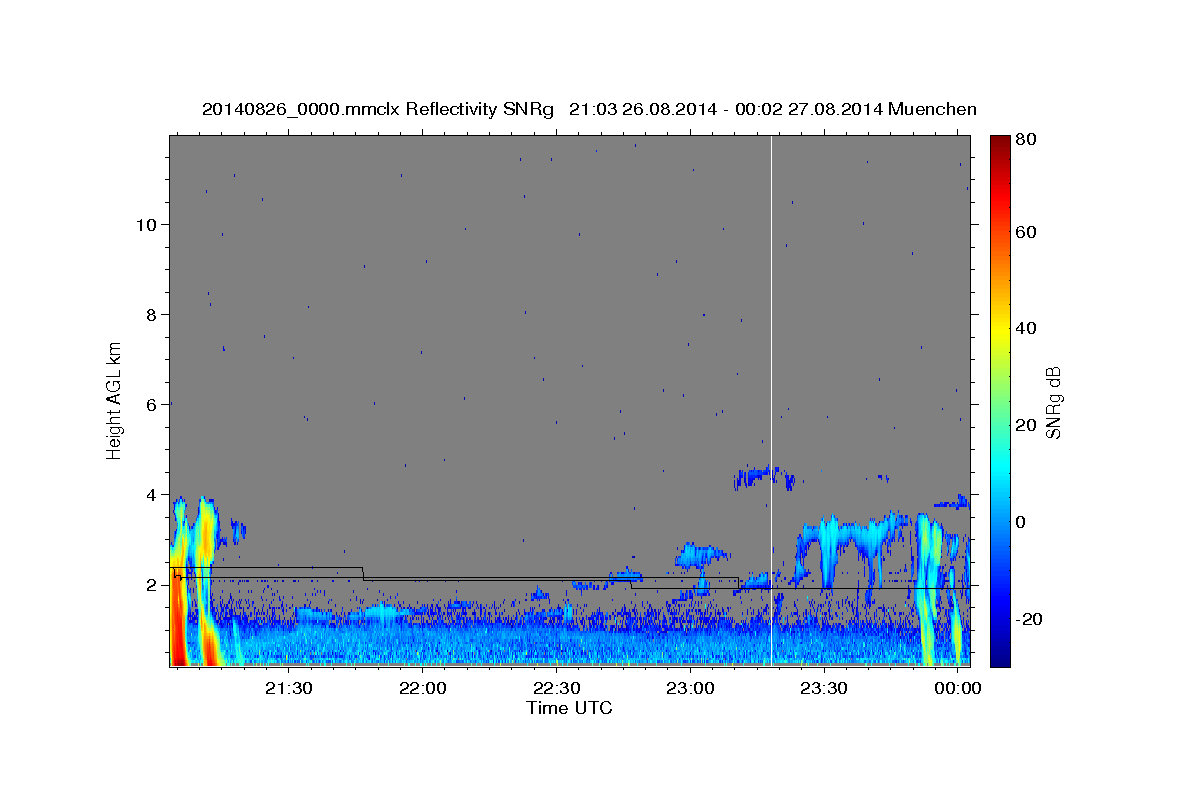Click the white vertical line near 23:18
The image size is (1200, 800).
pos(771,400)
